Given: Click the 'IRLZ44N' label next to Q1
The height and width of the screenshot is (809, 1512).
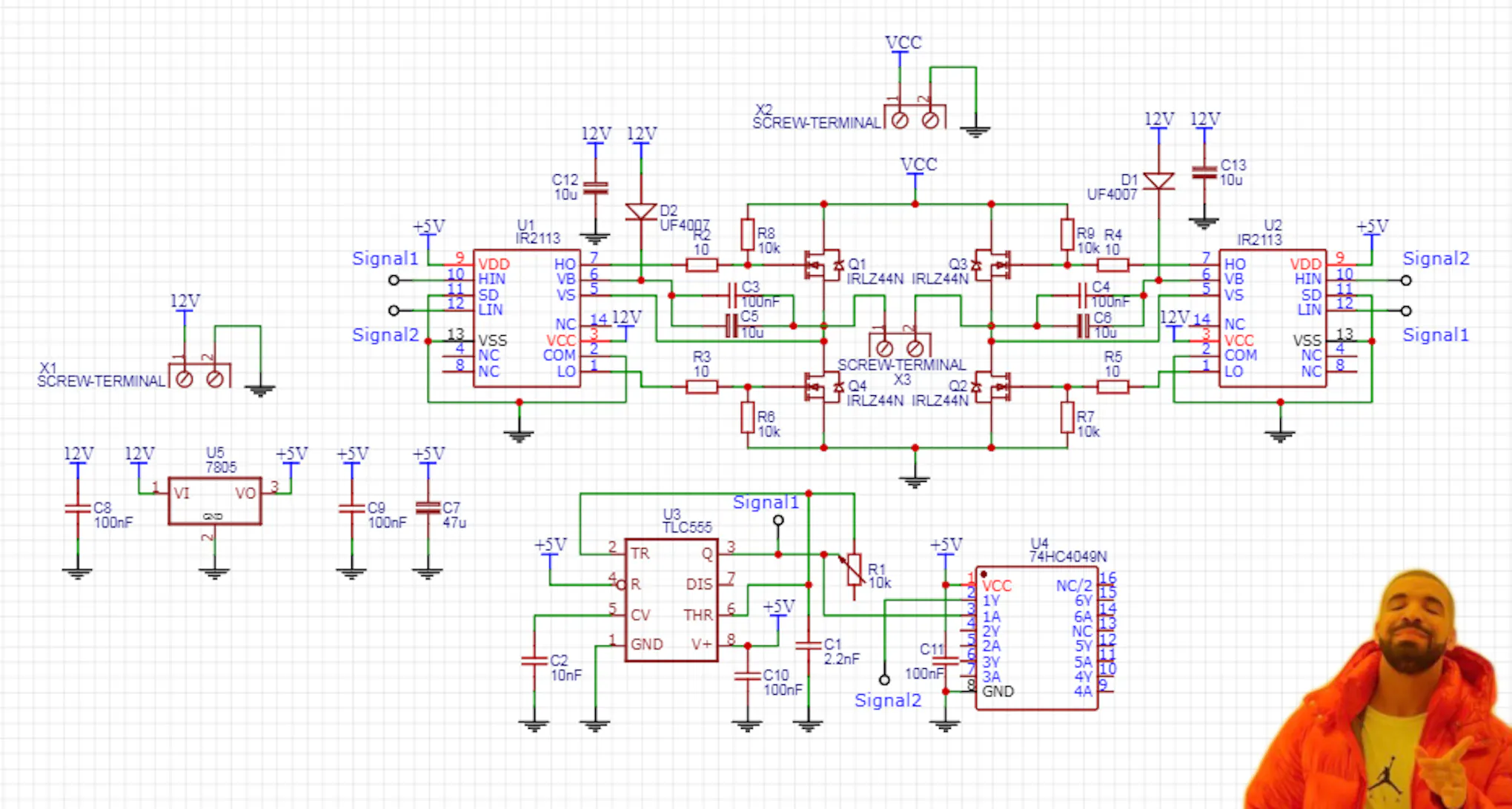Looking at the screenshot, I should click(875, 279).
